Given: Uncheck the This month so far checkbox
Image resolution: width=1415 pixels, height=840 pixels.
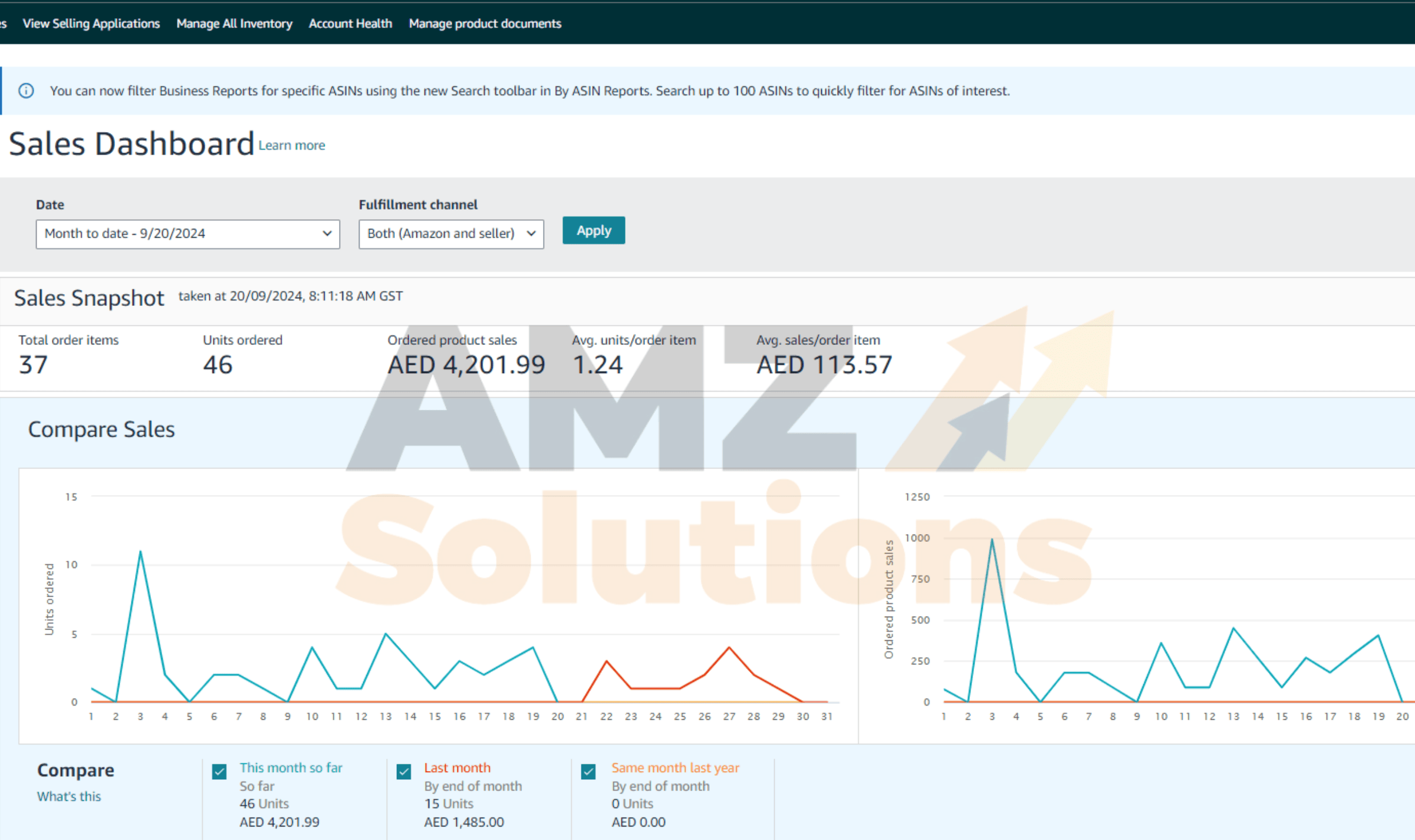Looking at the screenshot, I should [x=219, y=771].
